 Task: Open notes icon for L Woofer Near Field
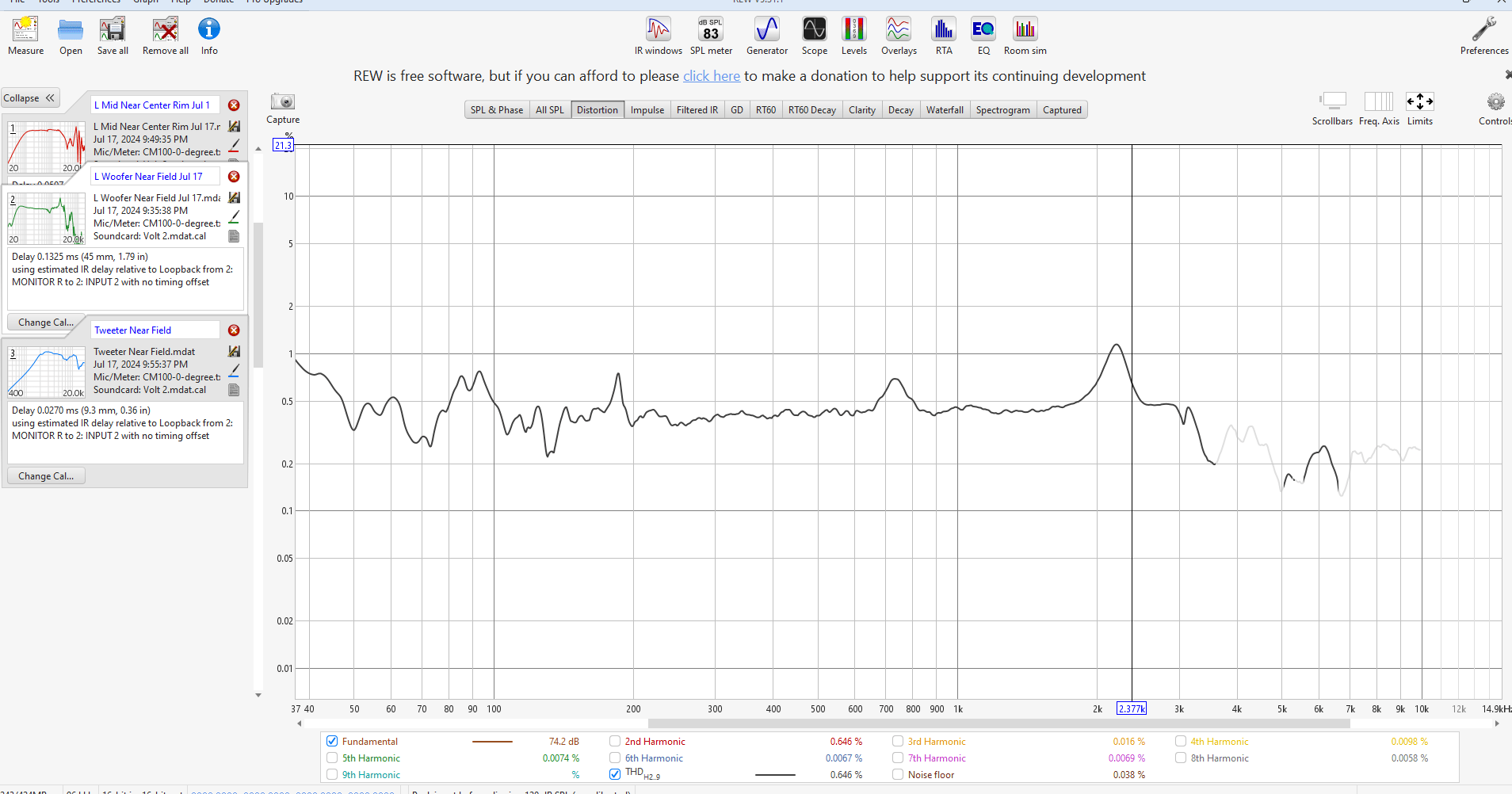(x=234, y=236)
